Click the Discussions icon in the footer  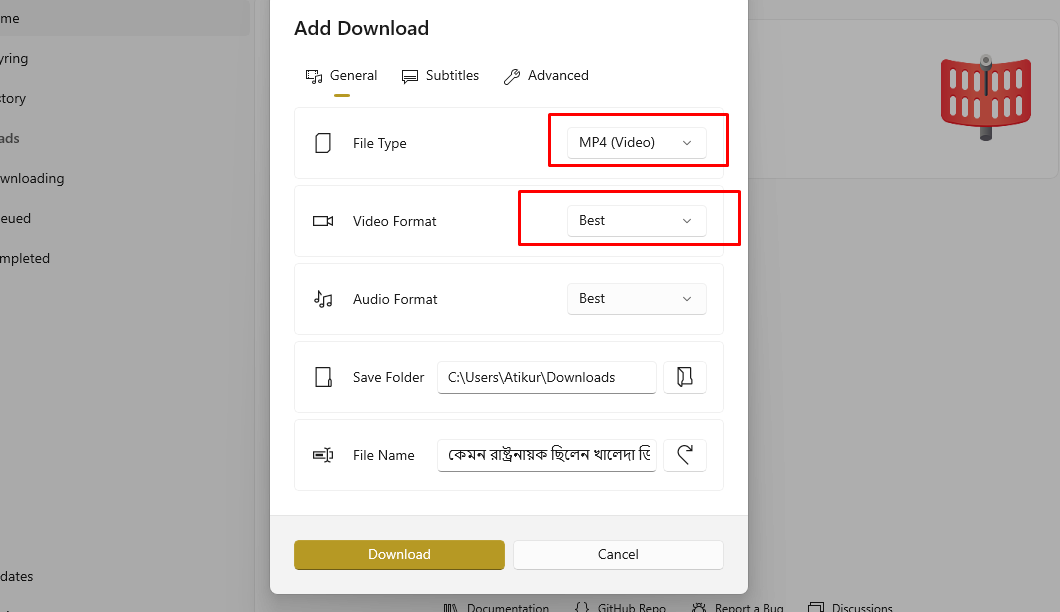[817, 606]
